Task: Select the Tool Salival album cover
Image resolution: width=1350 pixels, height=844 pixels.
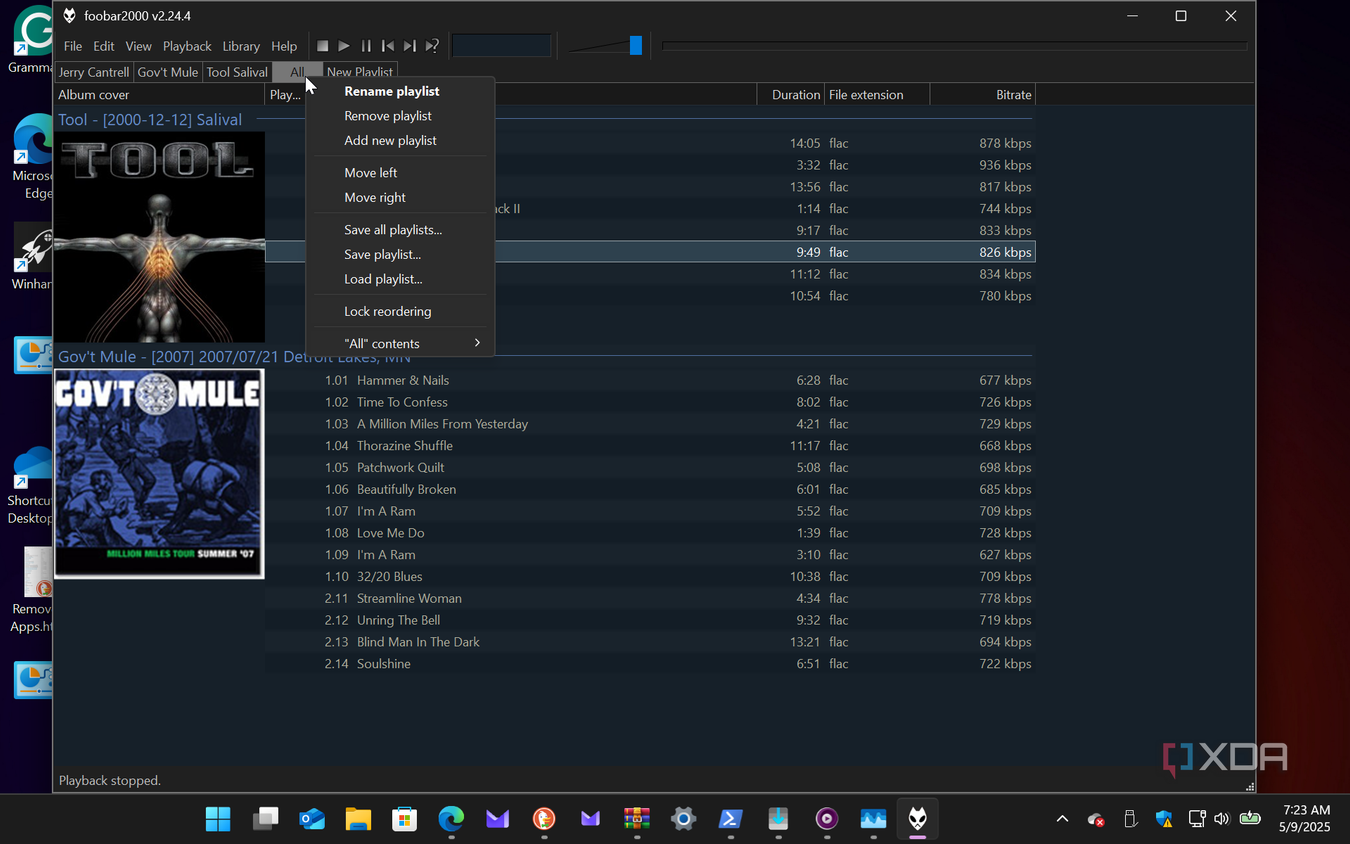Action: 160,238
